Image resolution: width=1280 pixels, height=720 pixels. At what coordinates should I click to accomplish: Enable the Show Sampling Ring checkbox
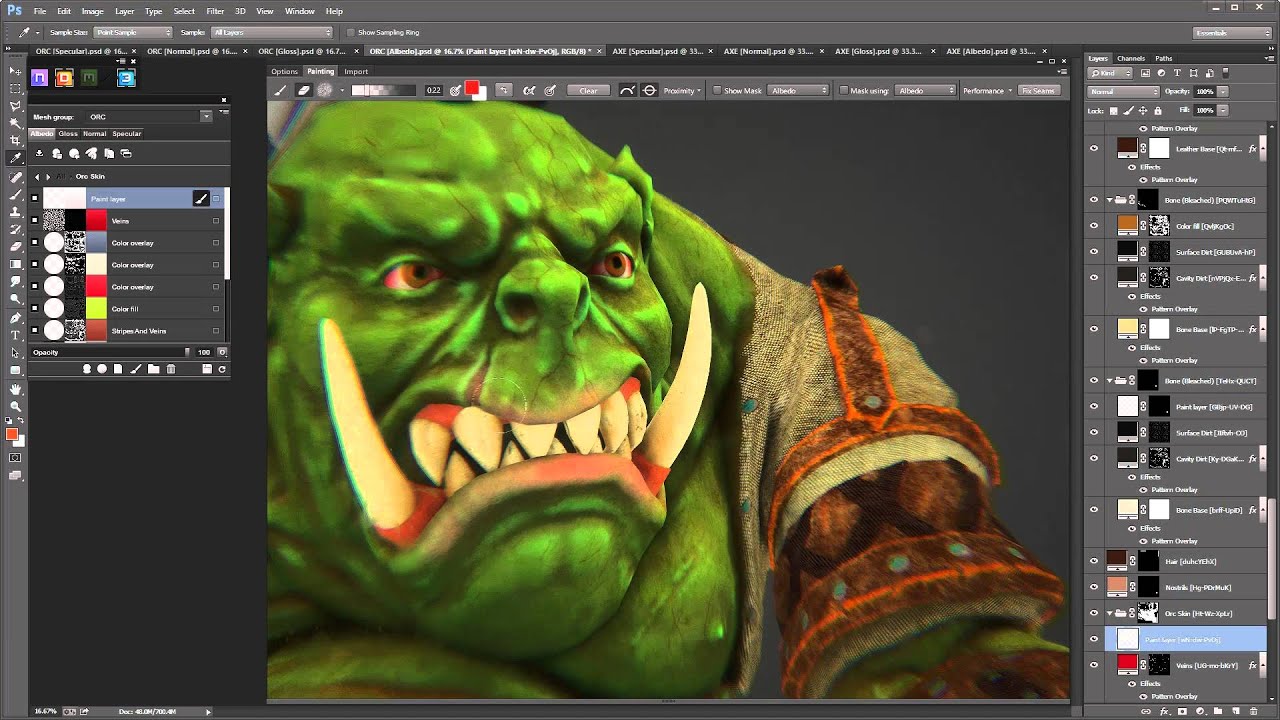click(350, 33)
